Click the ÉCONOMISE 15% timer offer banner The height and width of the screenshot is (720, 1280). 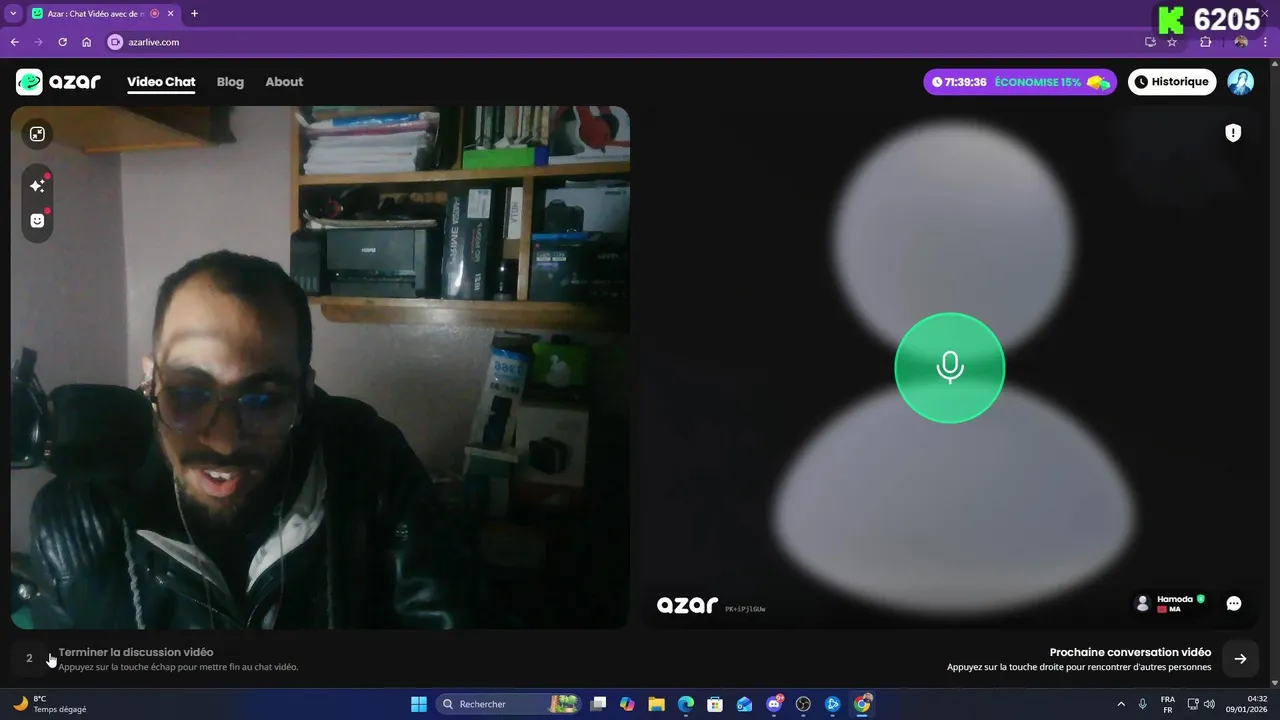point(1020,82)
